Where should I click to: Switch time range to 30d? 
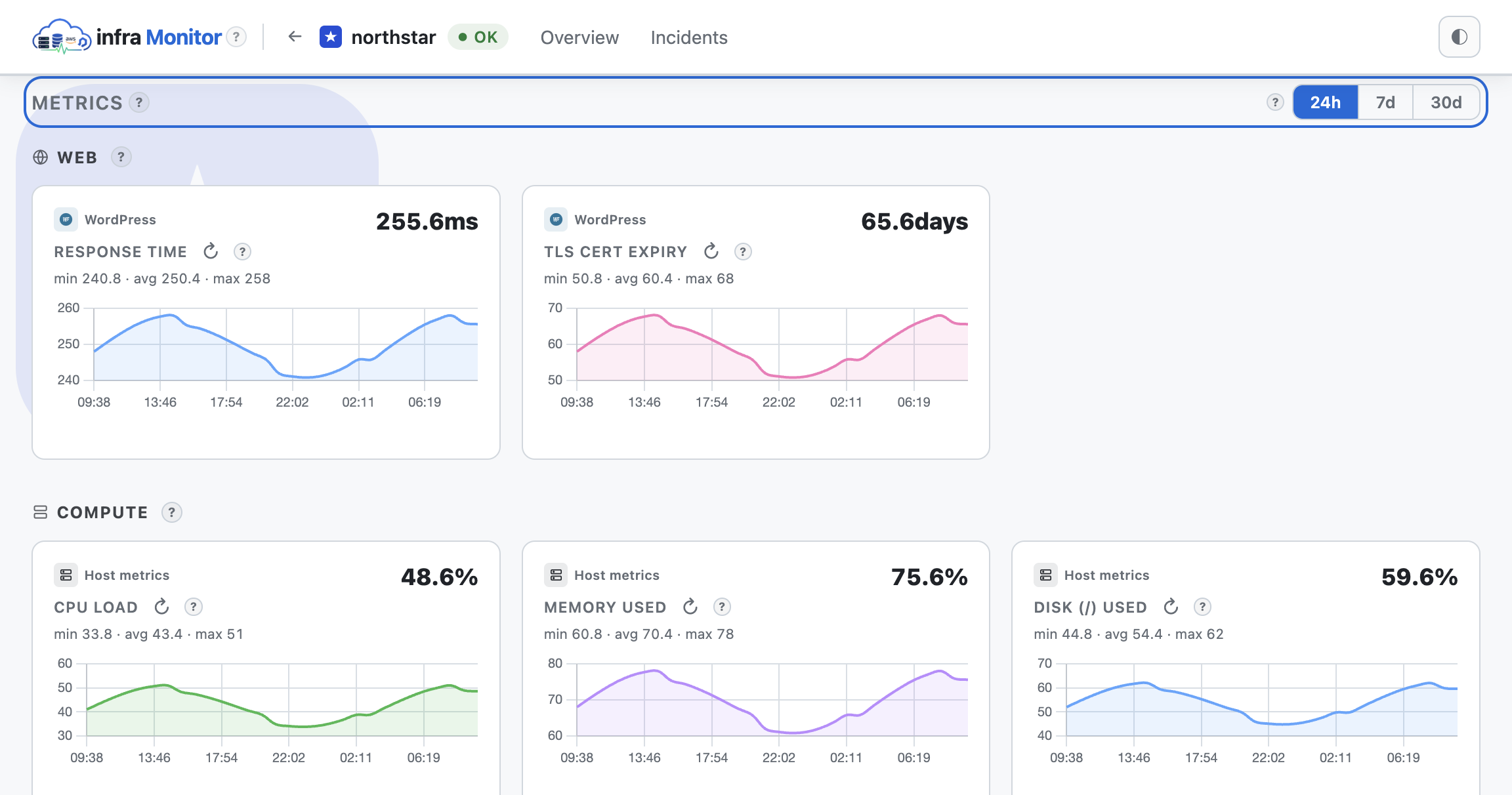(1446, 102)
